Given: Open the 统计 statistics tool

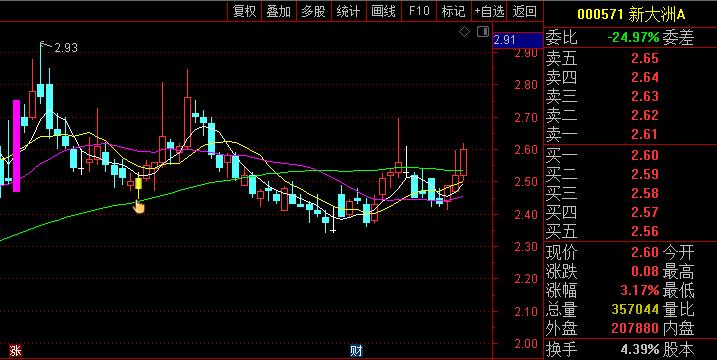Looking at the screenshot, I should (x=348, y=11).
